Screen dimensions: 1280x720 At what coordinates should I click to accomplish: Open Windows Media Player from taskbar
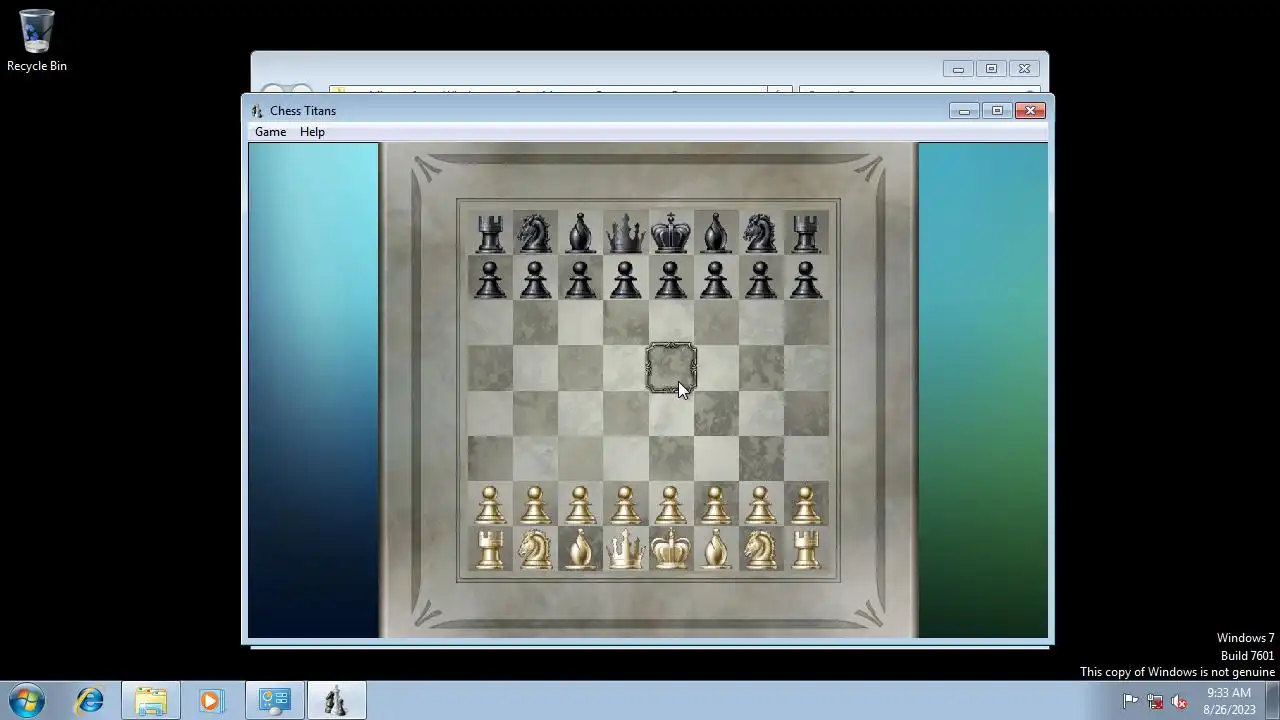[x=210, y=700]
